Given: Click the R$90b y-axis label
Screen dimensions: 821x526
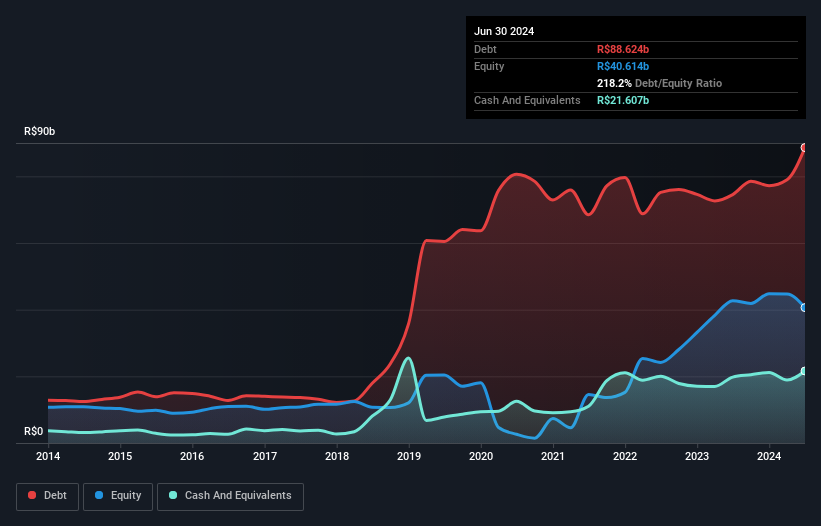Looking at the screenshot, I should point(39,131).
